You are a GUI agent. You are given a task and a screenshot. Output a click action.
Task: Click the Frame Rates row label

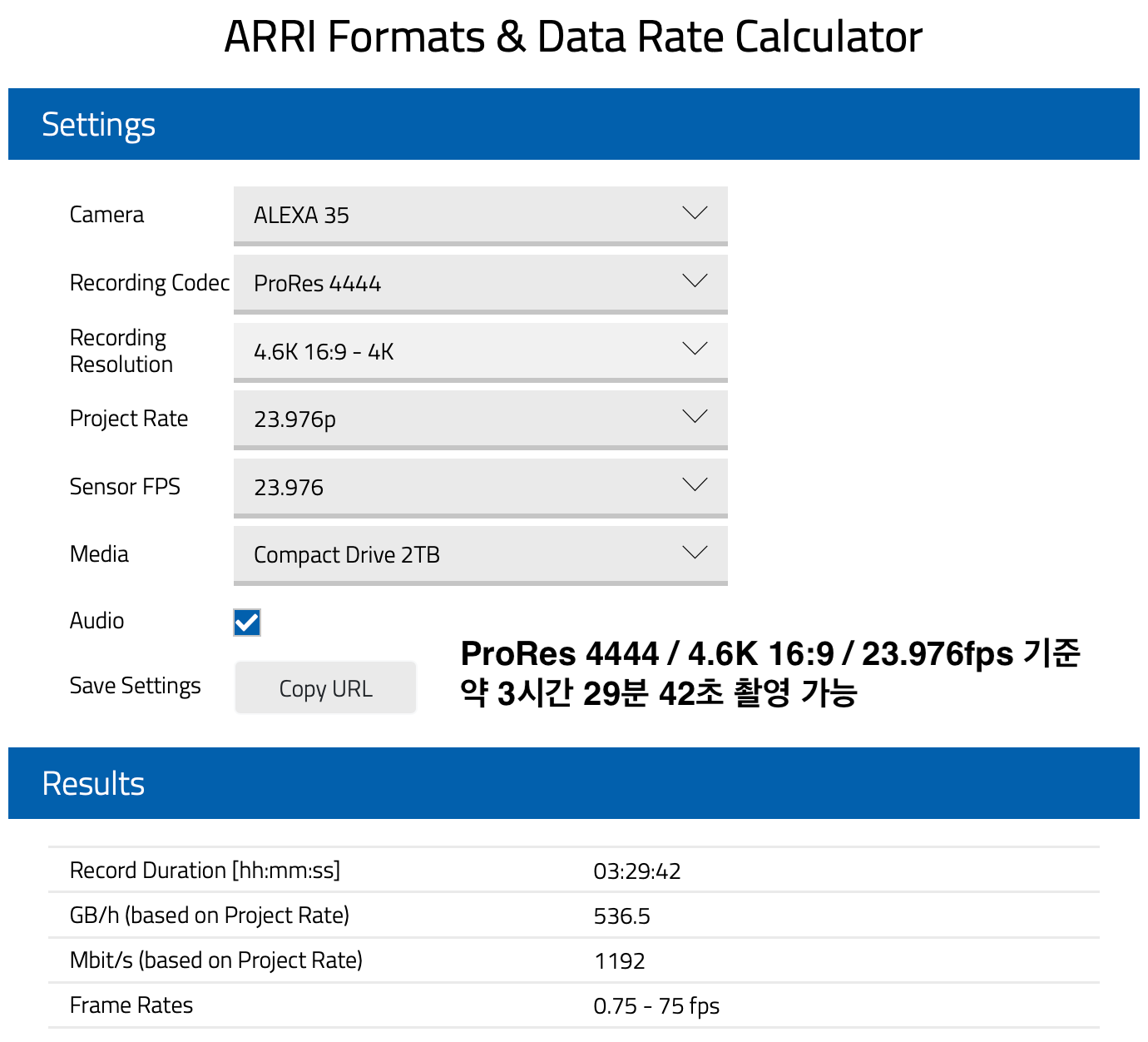click(x=131, y=1005)
